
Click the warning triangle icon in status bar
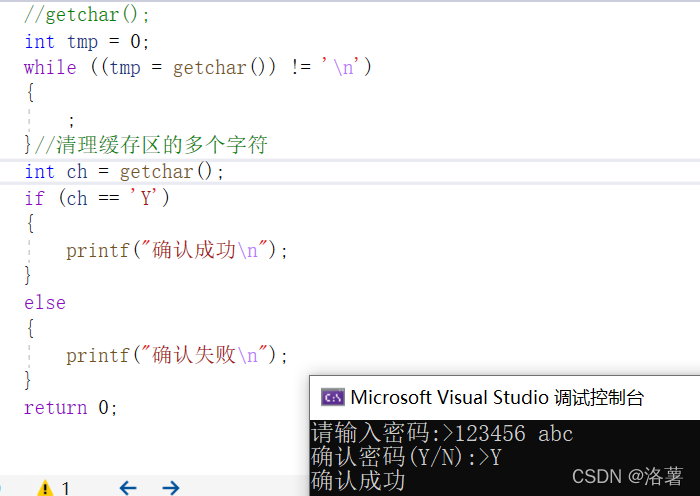click(x=45, y=488)
